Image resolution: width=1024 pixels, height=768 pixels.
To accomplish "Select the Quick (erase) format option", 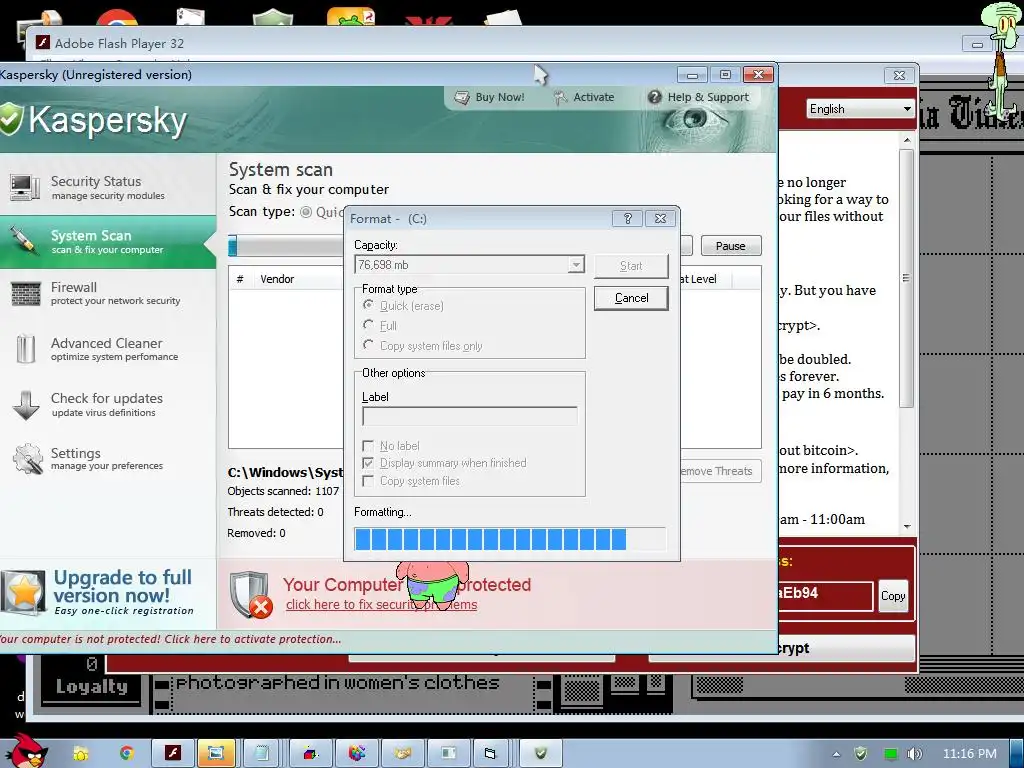I will pos(368,305).
